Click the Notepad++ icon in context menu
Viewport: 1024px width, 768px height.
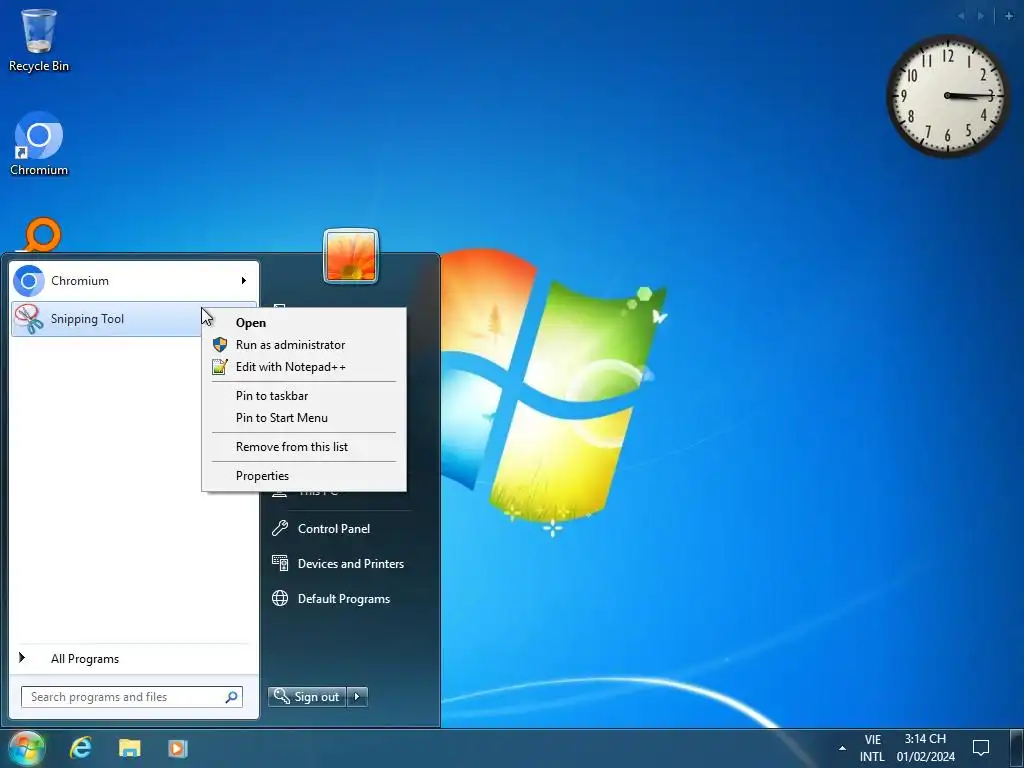(x=220, y=367)
